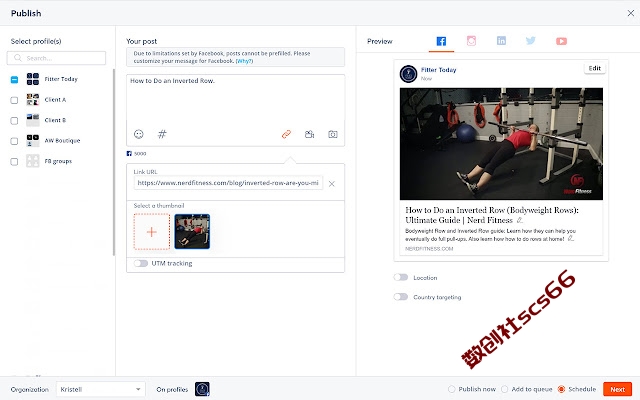Check the Client A profile checkbox

click(x=14, y=100)
